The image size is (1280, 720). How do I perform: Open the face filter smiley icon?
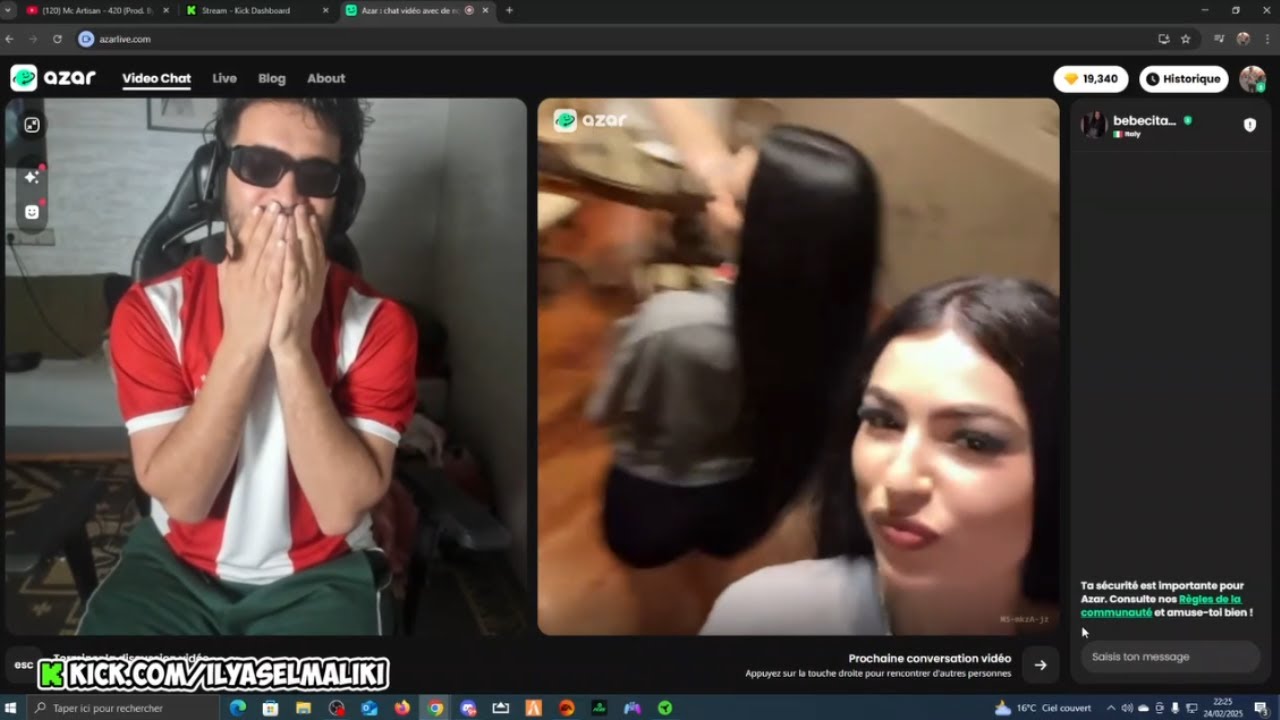tap(32, 212)
